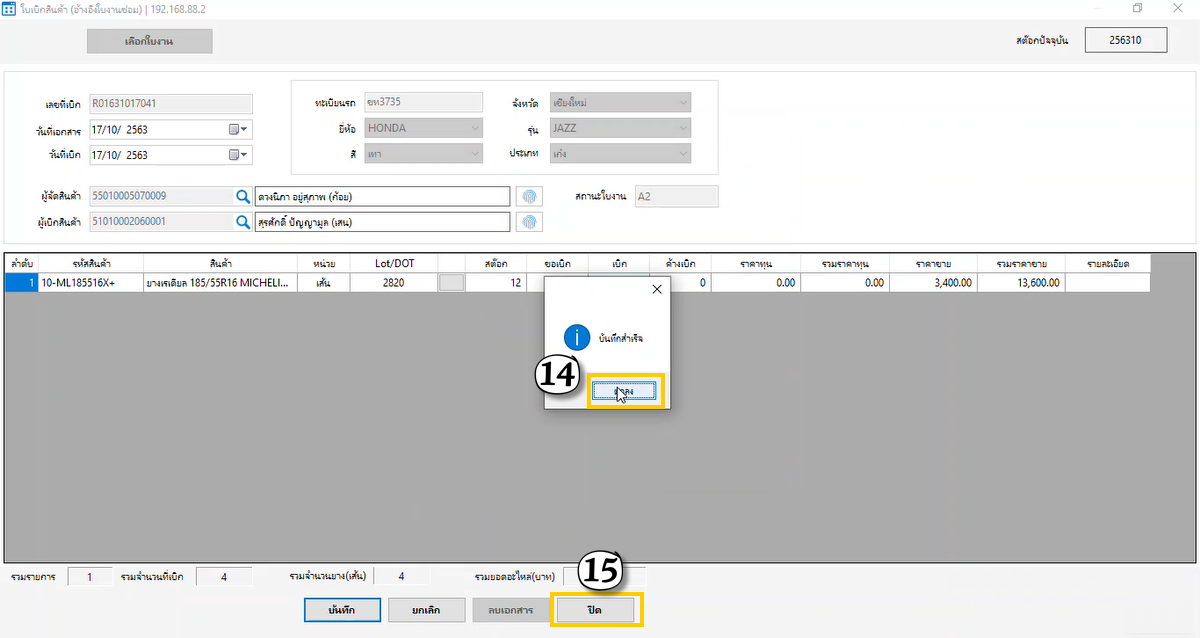The height and width of the screenshot is (638, 1200).
Task: Select product code cell 10-ML185516X+
Action: click(88, 283)
